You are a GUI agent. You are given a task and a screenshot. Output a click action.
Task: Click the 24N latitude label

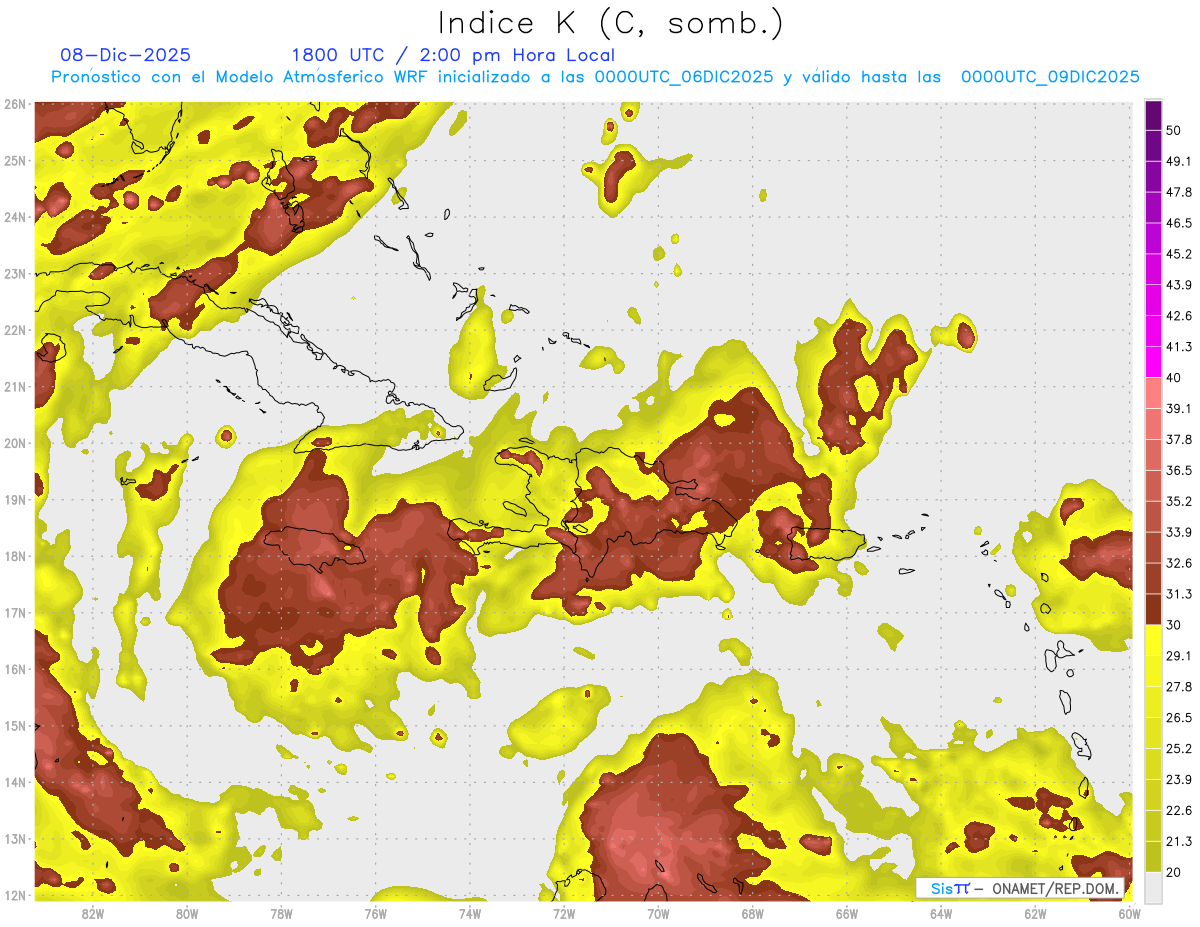click(14, 217)
